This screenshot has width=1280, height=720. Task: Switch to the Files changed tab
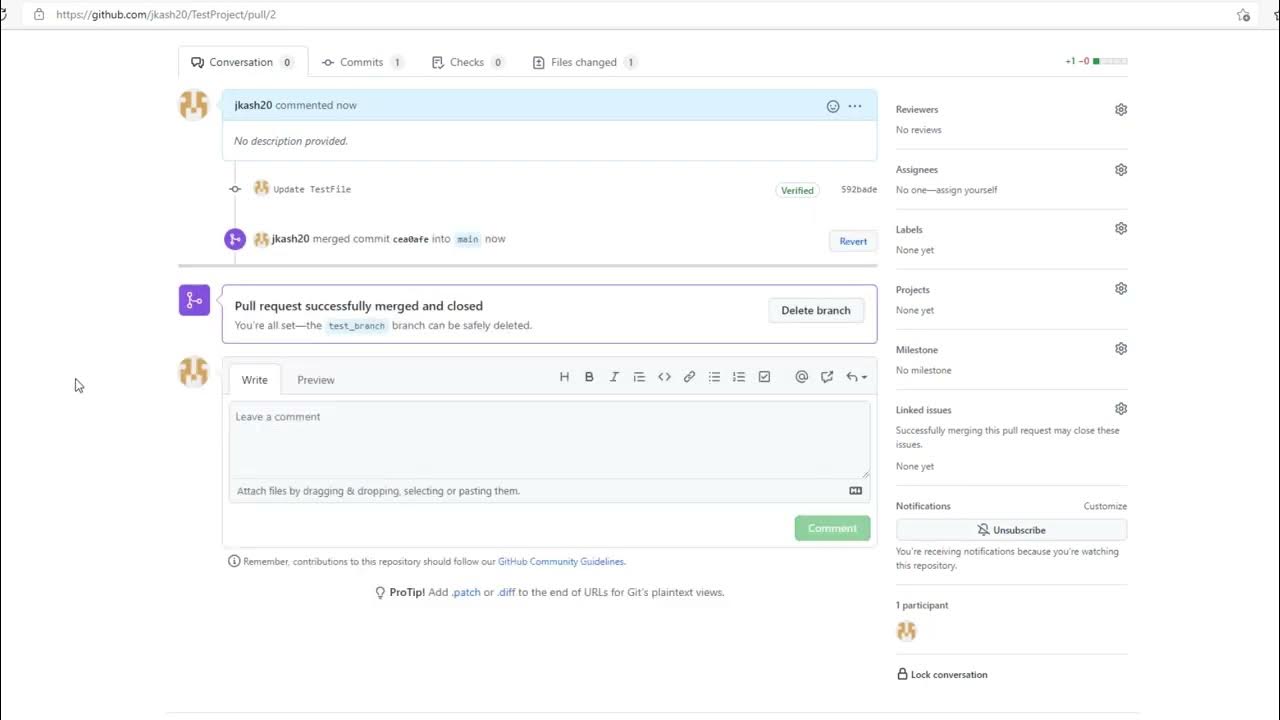584,62
